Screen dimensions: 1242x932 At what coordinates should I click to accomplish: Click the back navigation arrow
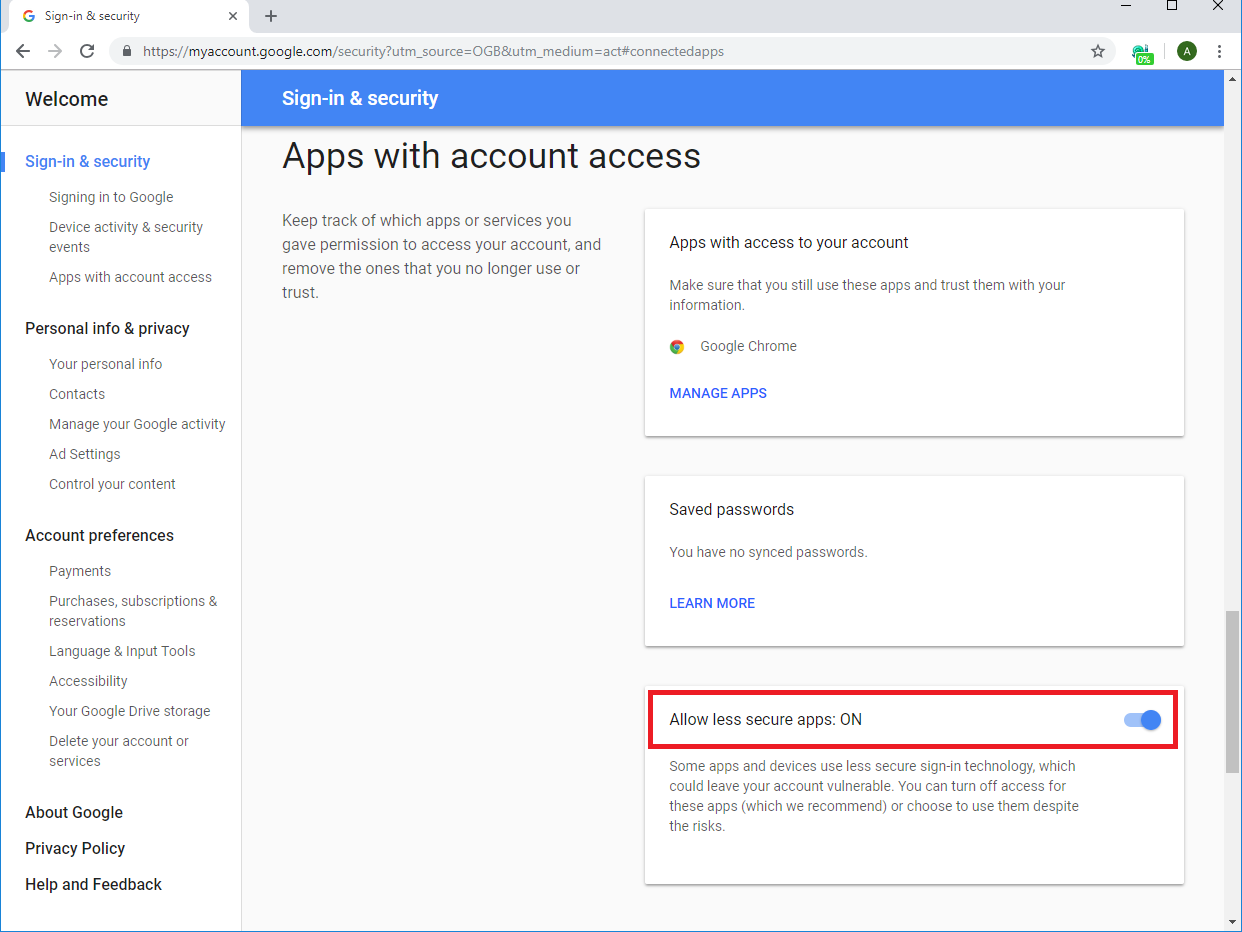click(22, 51)
